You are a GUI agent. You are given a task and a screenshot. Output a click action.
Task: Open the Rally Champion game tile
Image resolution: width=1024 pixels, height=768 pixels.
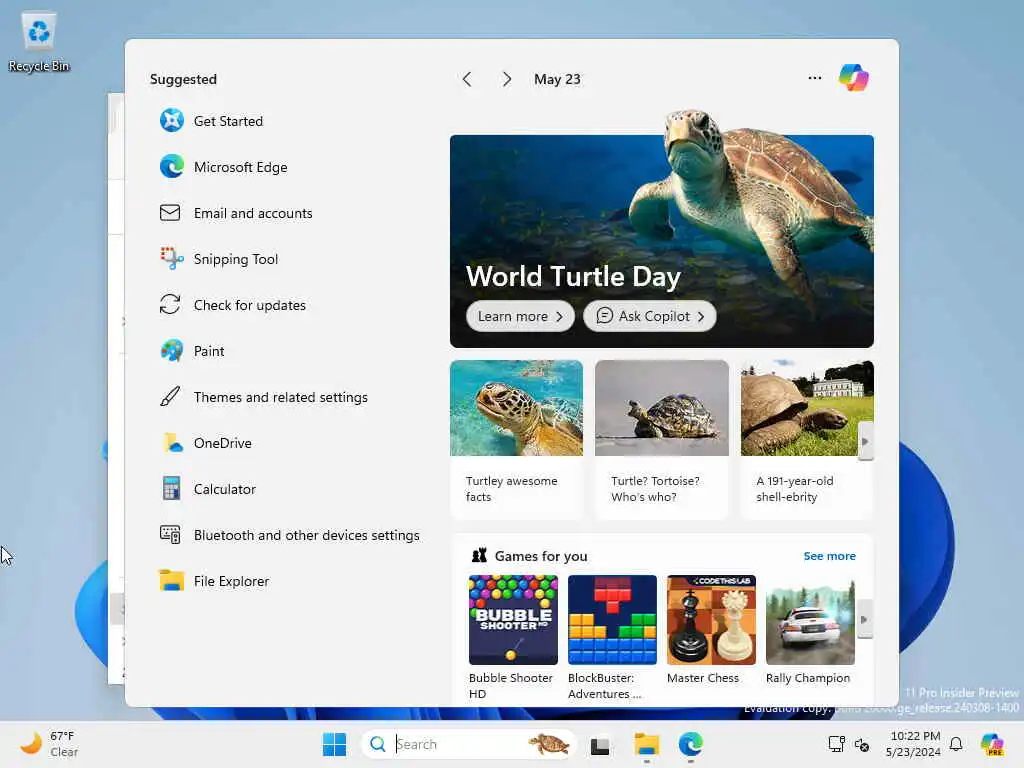pos(810,630)
